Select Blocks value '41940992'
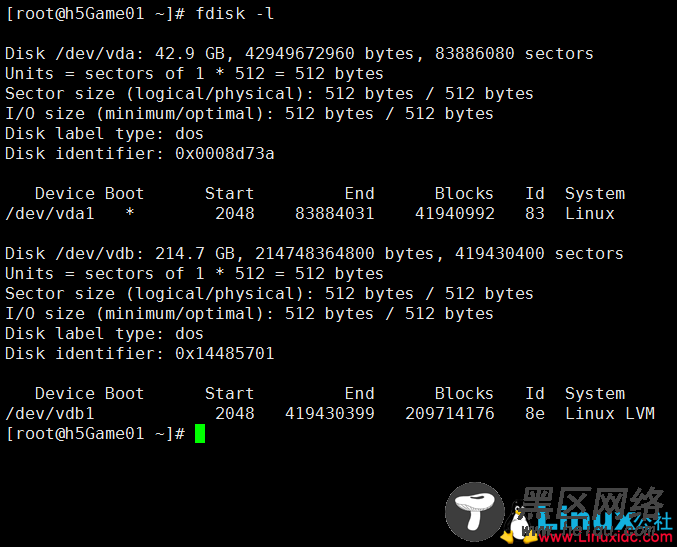 (x=455, y=214)
